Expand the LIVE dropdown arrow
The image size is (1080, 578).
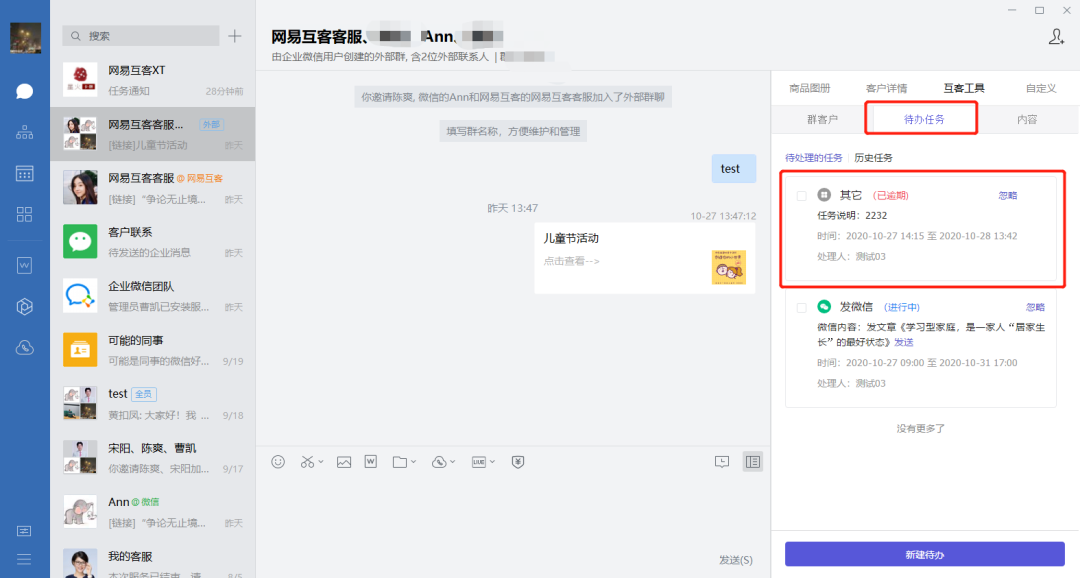pos(492,462)
